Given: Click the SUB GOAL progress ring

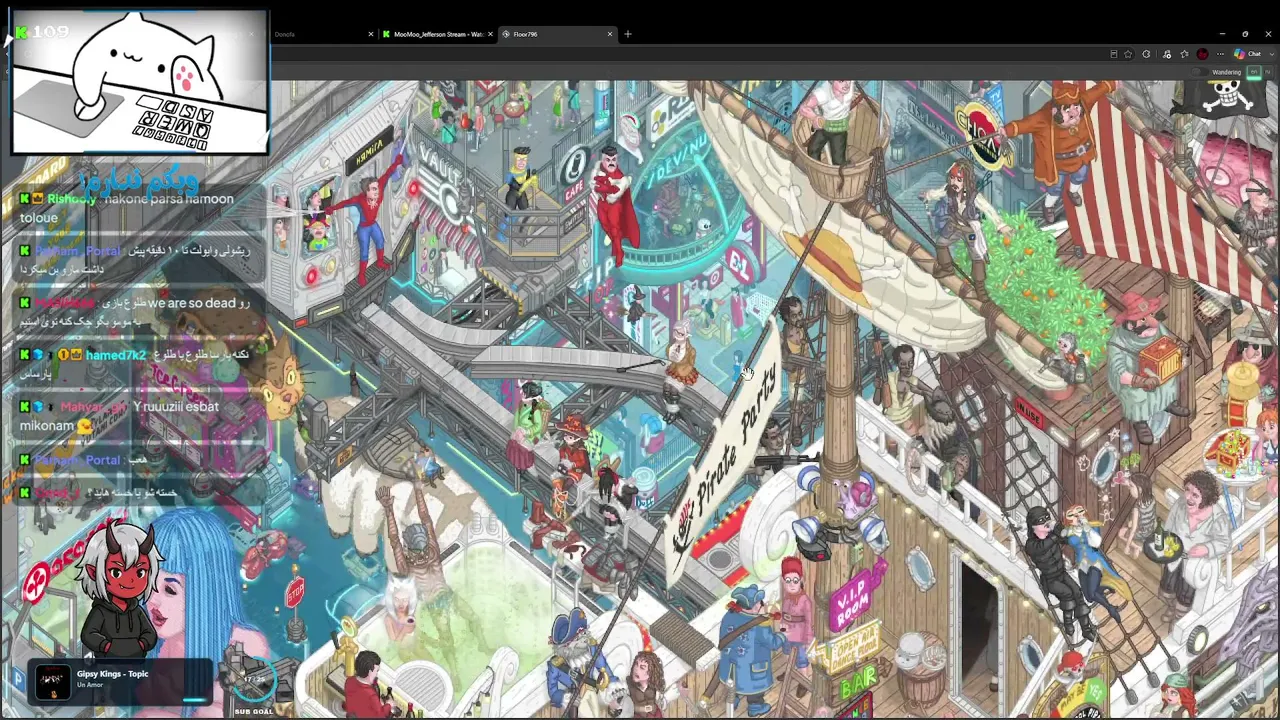Looking at the screenshot, I should (x=254, y=680).
